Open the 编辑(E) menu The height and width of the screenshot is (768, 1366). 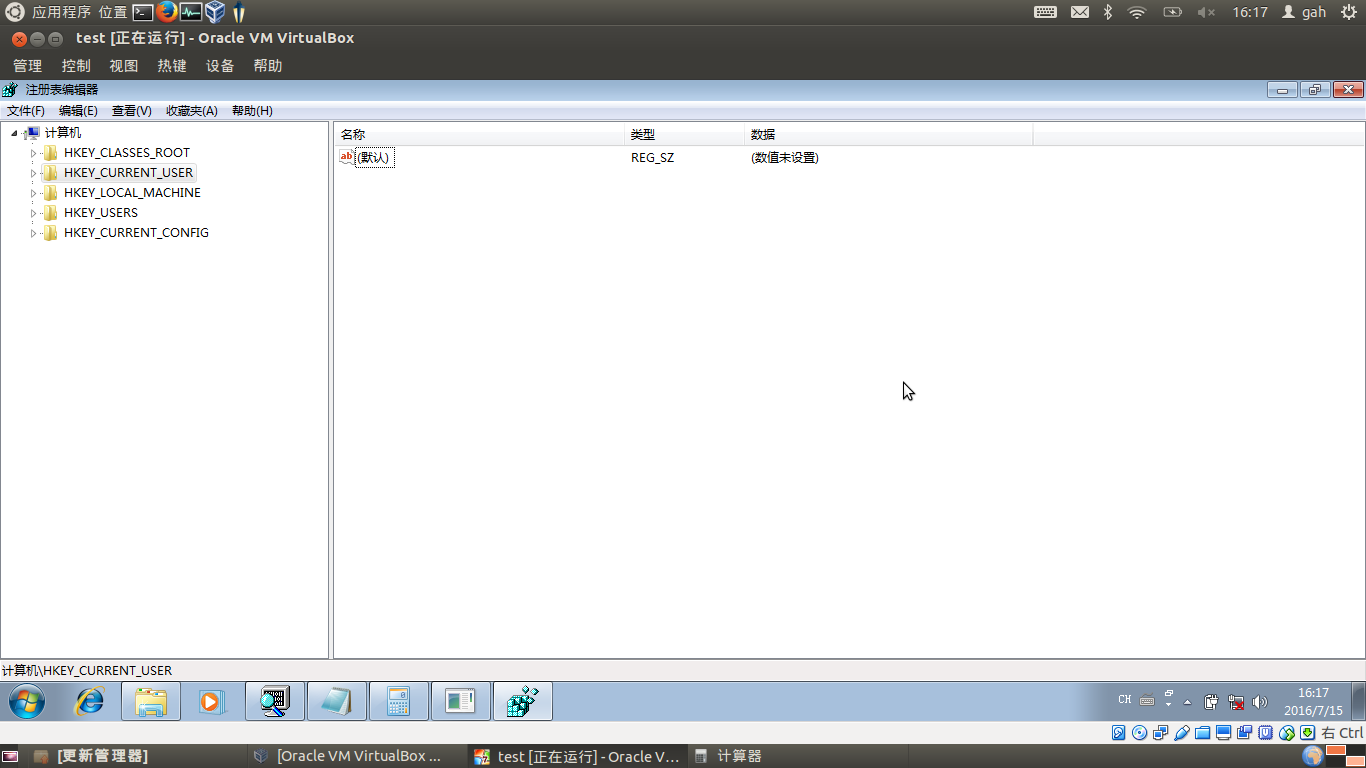tap(78, 111)
